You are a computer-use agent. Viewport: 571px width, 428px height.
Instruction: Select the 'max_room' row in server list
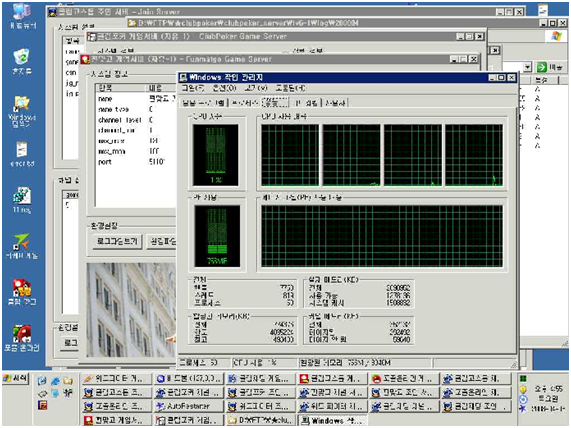(135, 151)
